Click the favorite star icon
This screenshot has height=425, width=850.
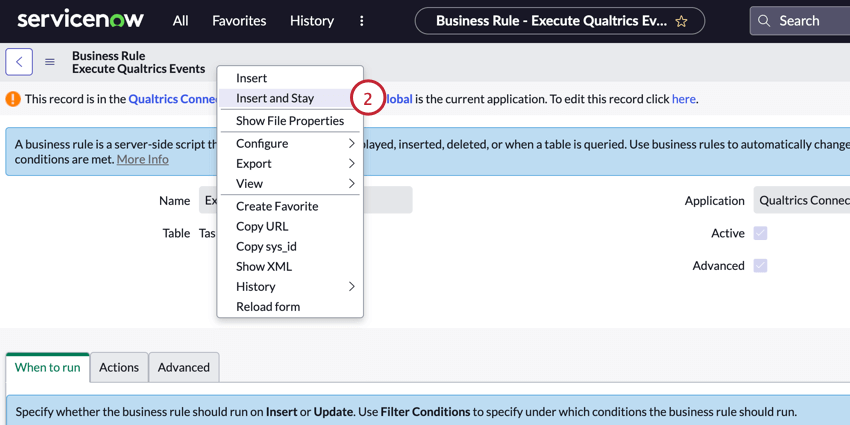pos(682,21)
